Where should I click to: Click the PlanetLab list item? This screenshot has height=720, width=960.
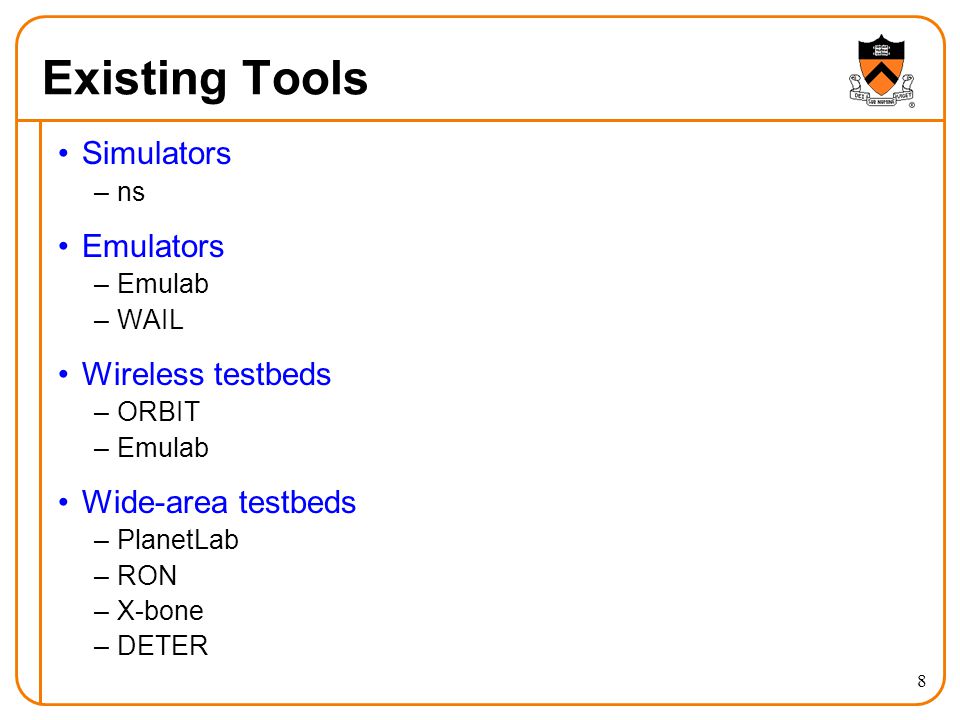(x=178, y=540)
